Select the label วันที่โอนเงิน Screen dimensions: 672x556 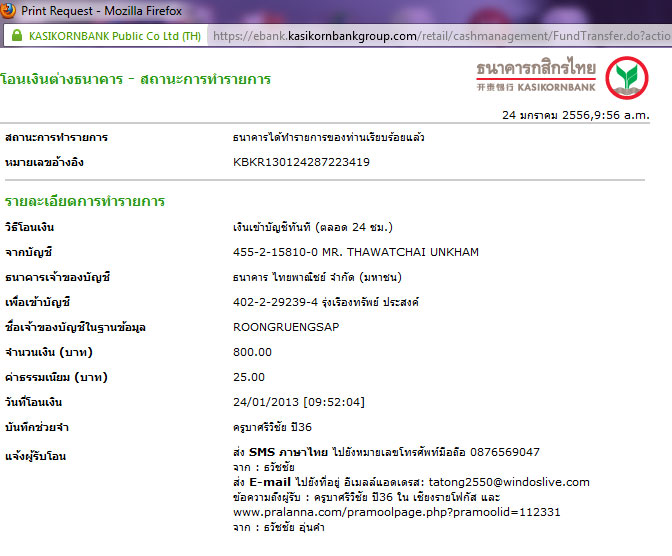(x=33, y=402)
